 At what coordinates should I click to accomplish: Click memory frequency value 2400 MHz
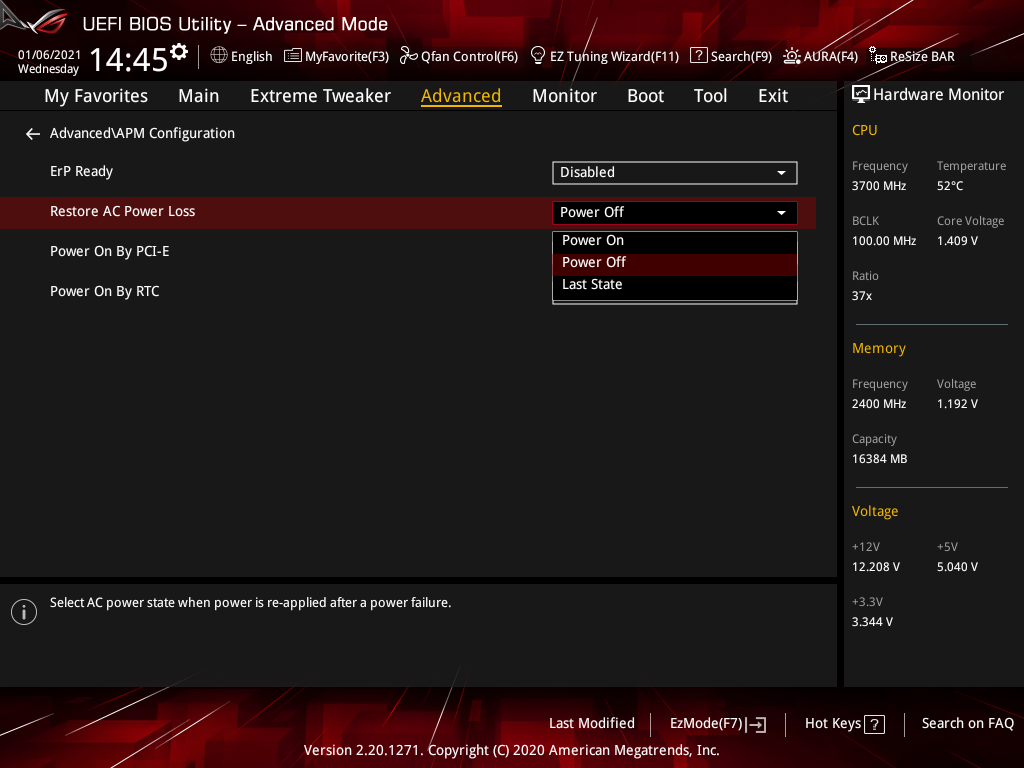pos(878,404)
